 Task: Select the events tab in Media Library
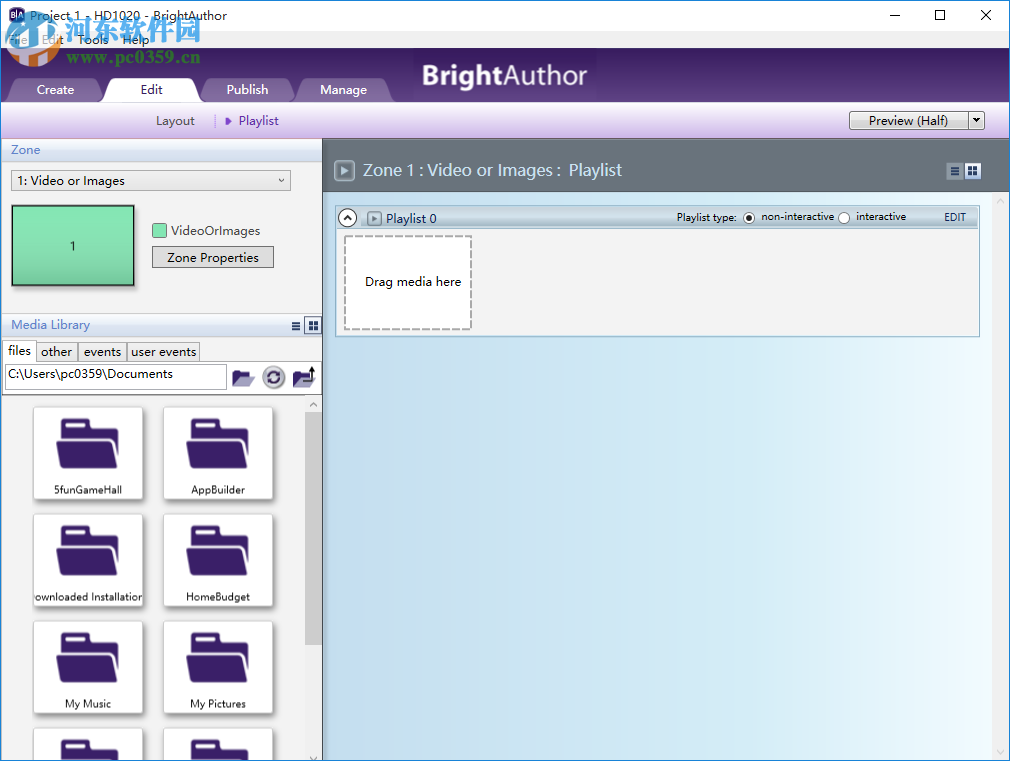pos(102,352)
